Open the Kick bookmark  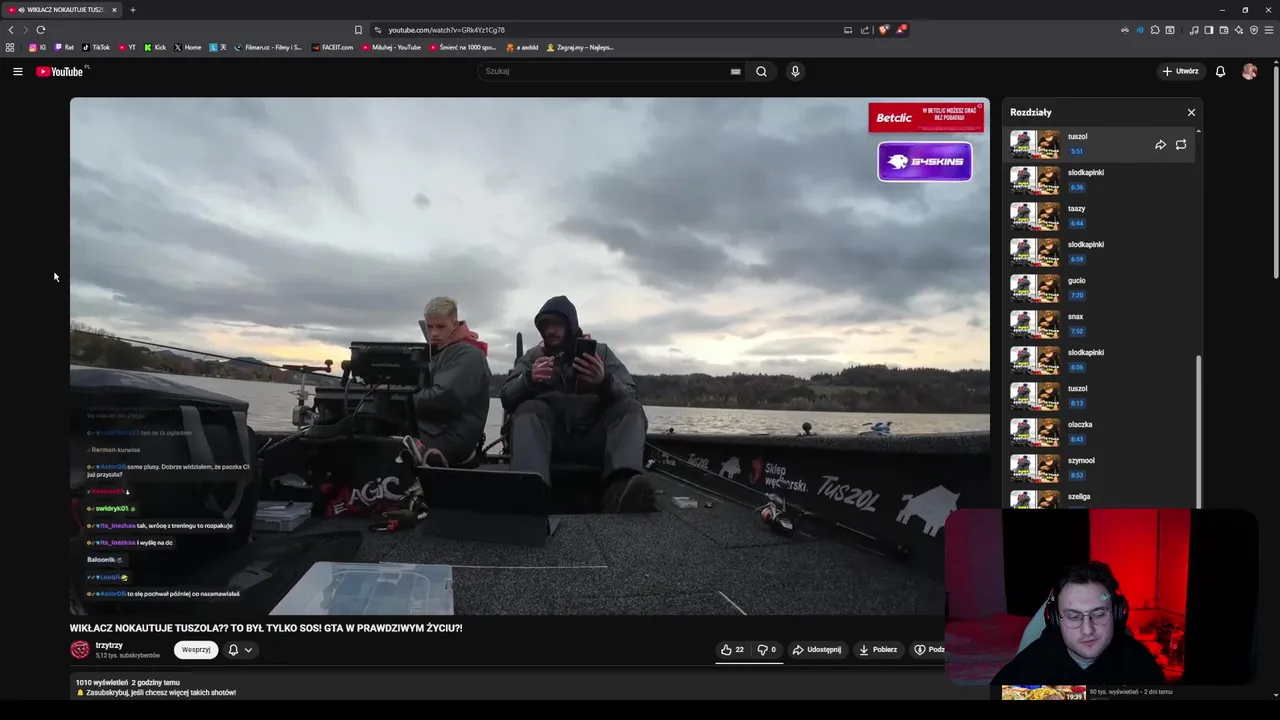click(x=155, y=47)
